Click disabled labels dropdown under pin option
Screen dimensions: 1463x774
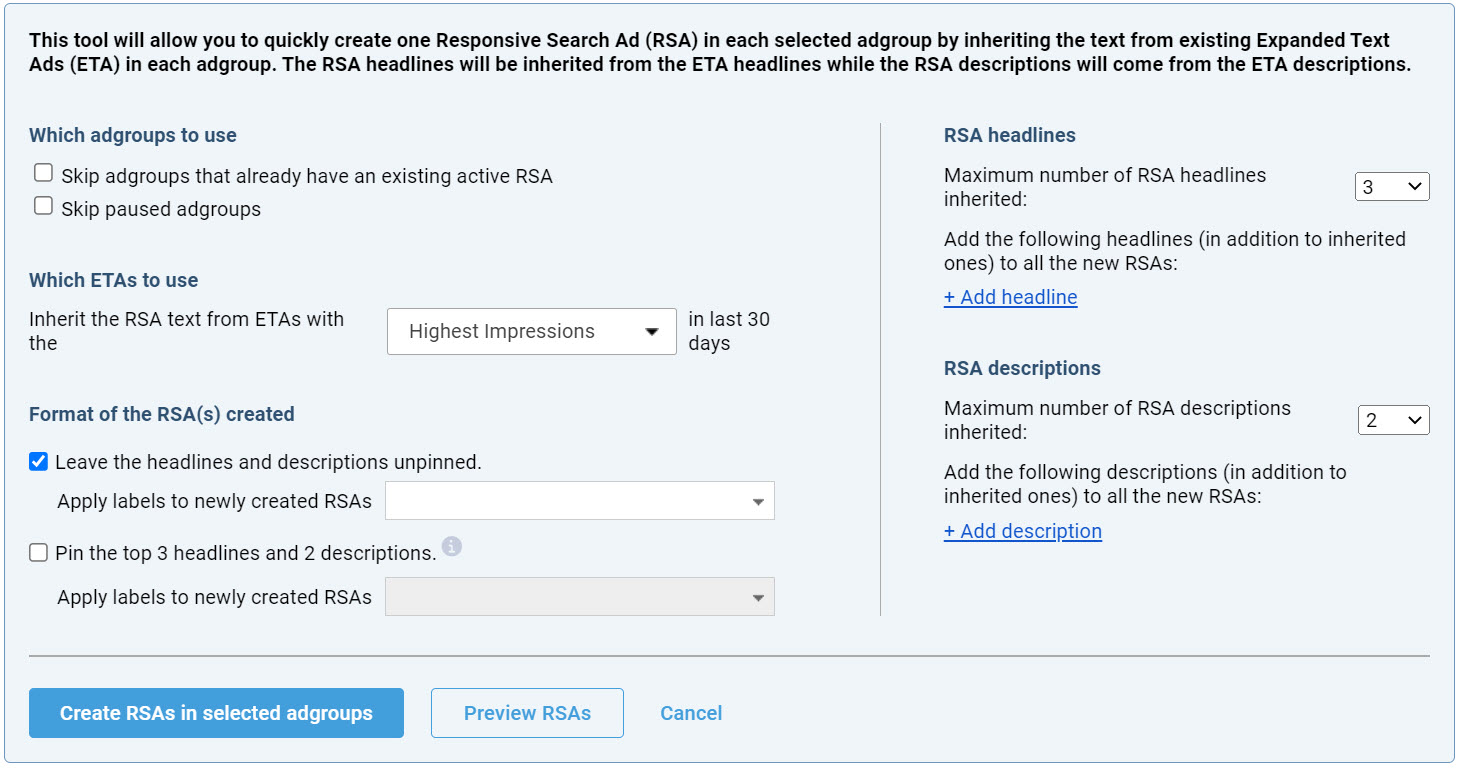579,597
